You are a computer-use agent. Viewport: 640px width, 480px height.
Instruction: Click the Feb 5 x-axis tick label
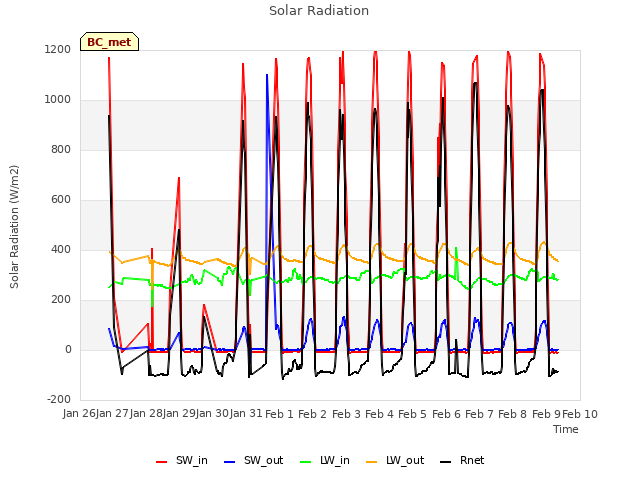(x=413, y=414)
